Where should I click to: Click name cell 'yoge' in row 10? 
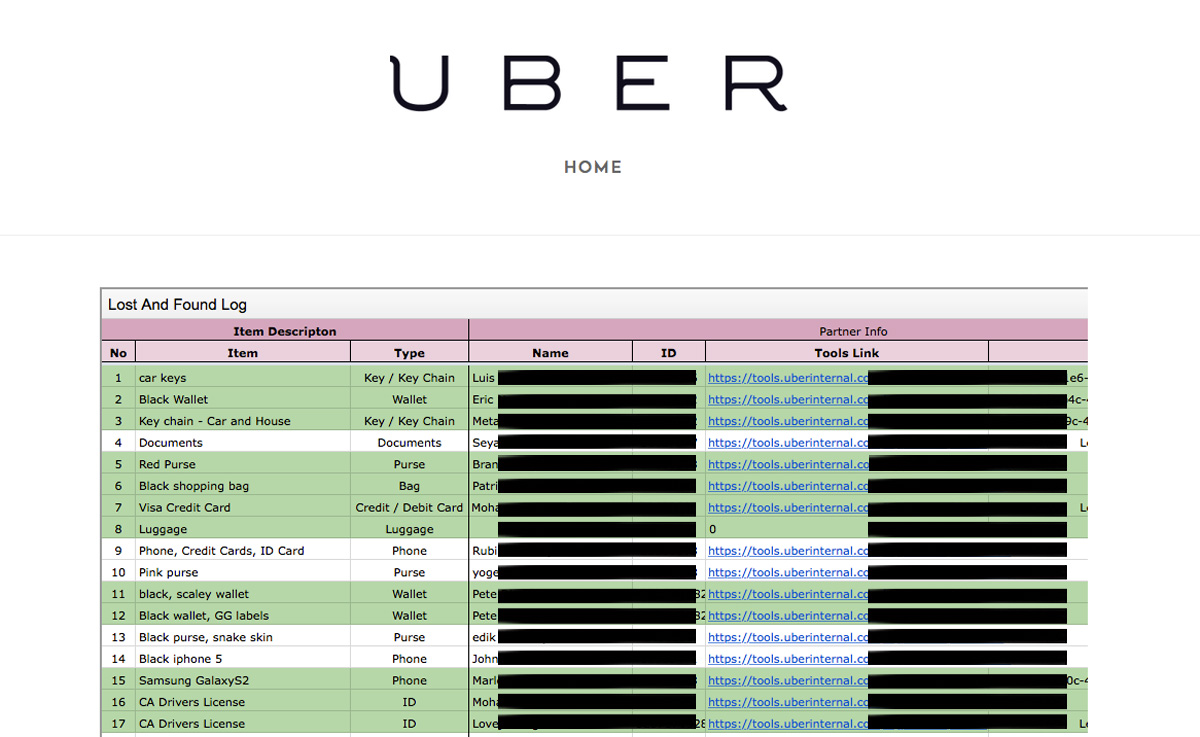(484, 573)
